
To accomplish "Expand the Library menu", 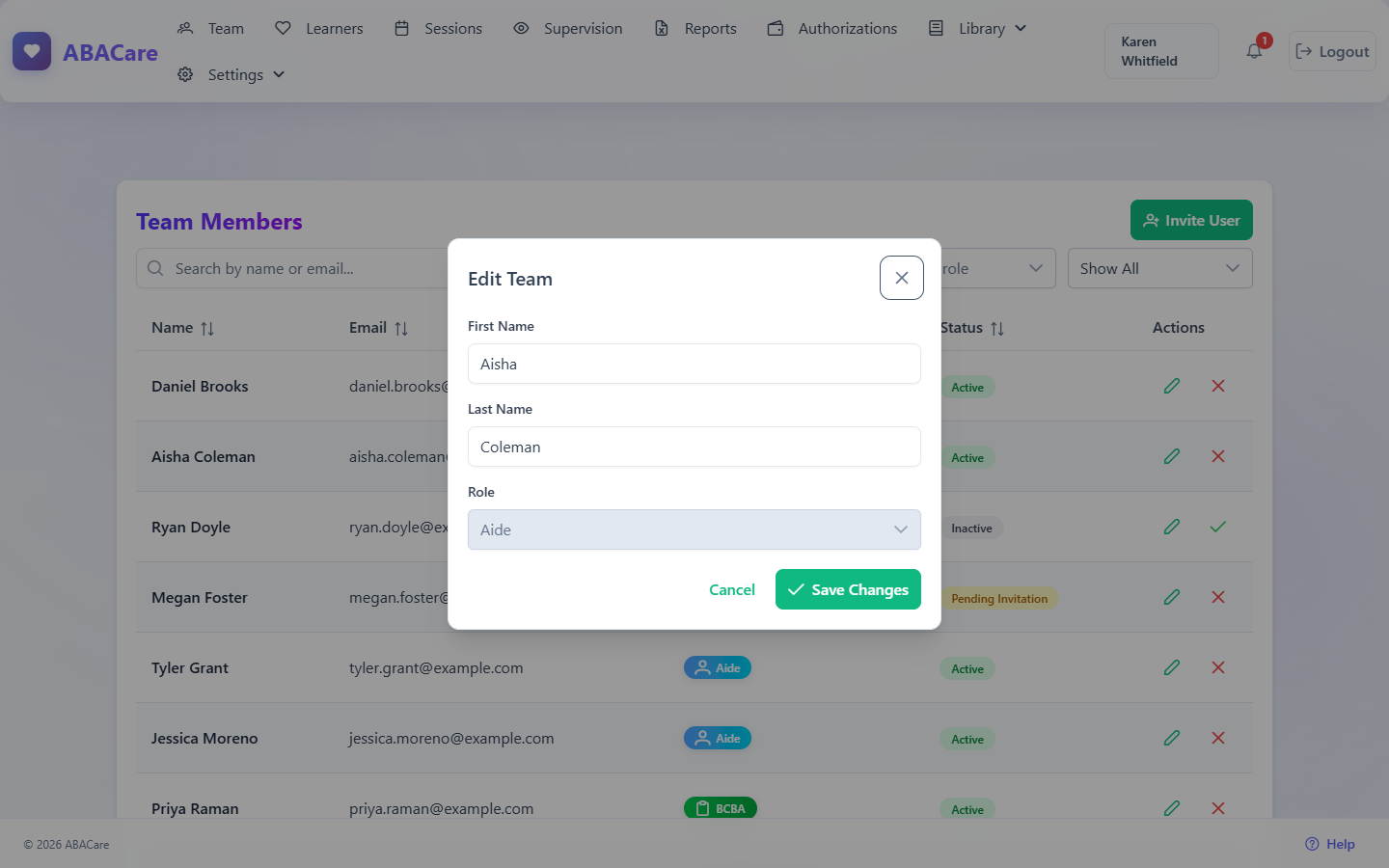I will point(977,28).
